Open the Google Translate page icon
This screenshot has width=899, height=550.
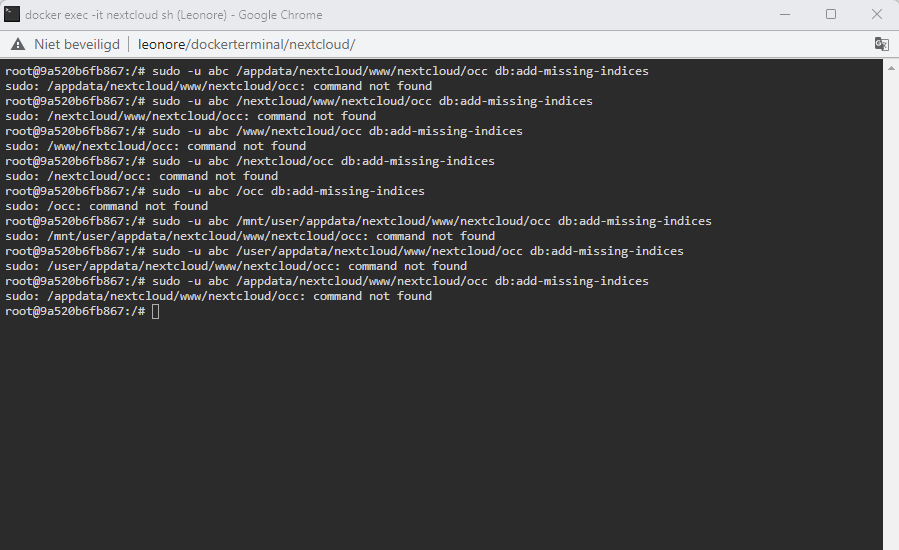pos(881,44)
